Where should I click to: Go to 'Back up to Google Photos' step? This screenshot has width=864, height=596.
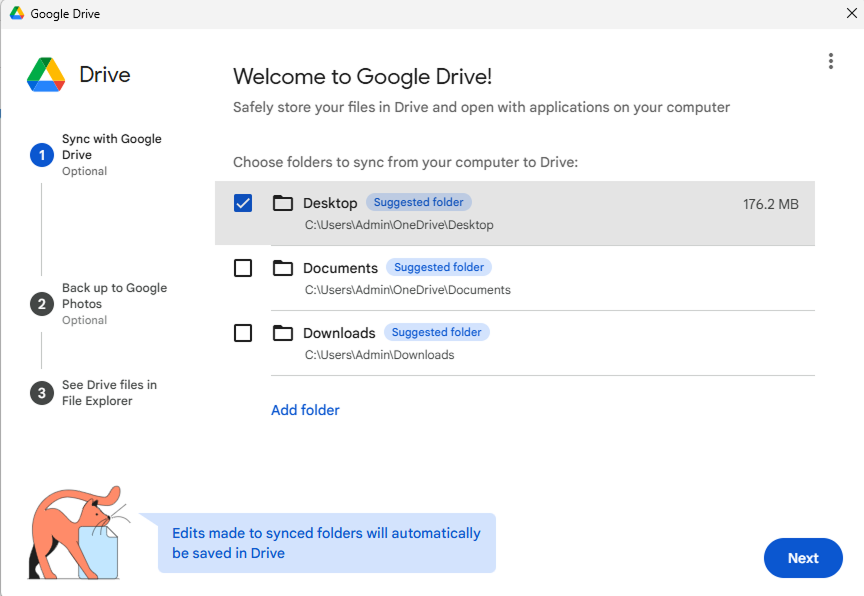(114, 296)
